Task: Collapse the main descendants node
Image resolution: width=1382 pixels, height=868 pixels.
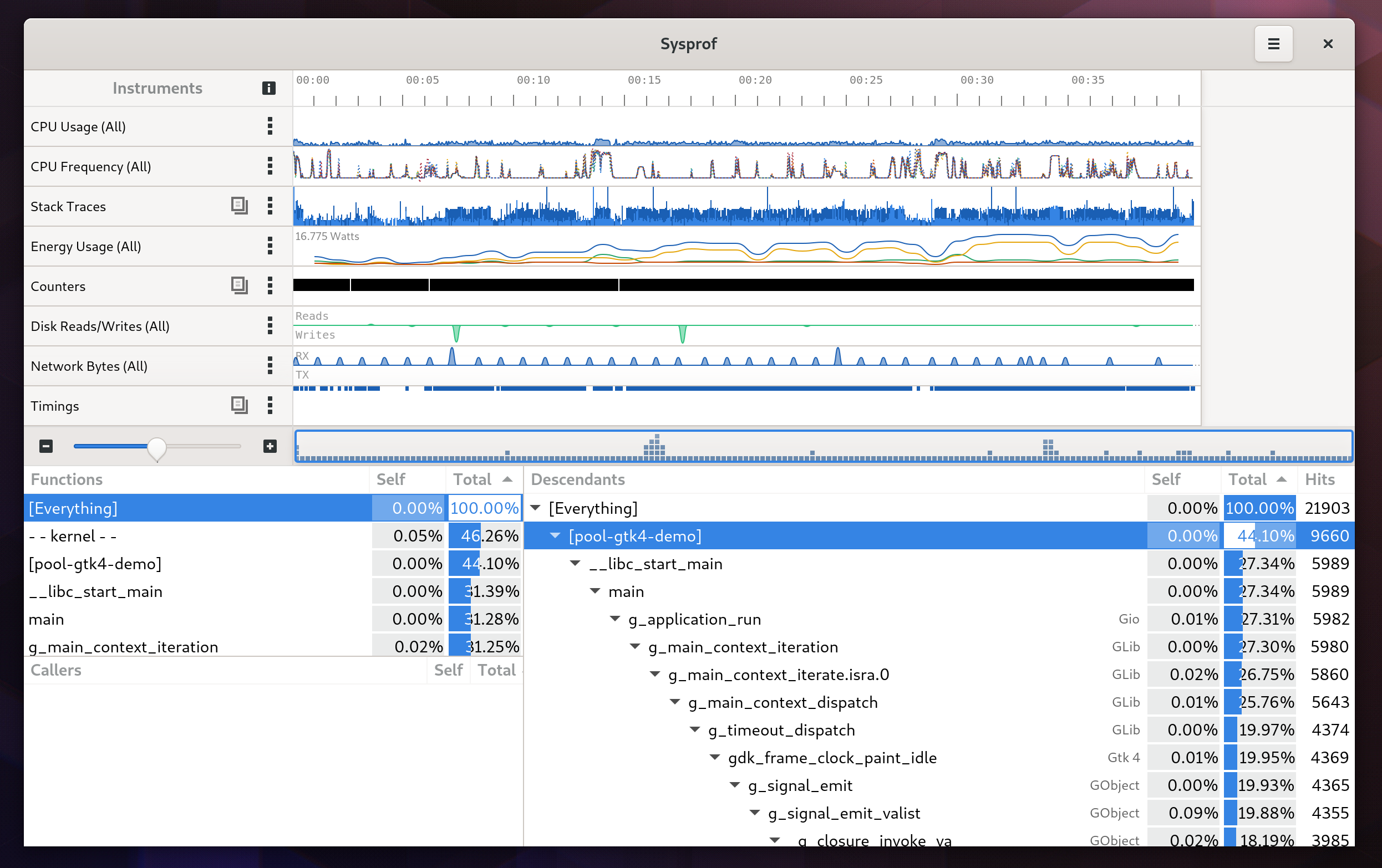Action: pos(595,591)
